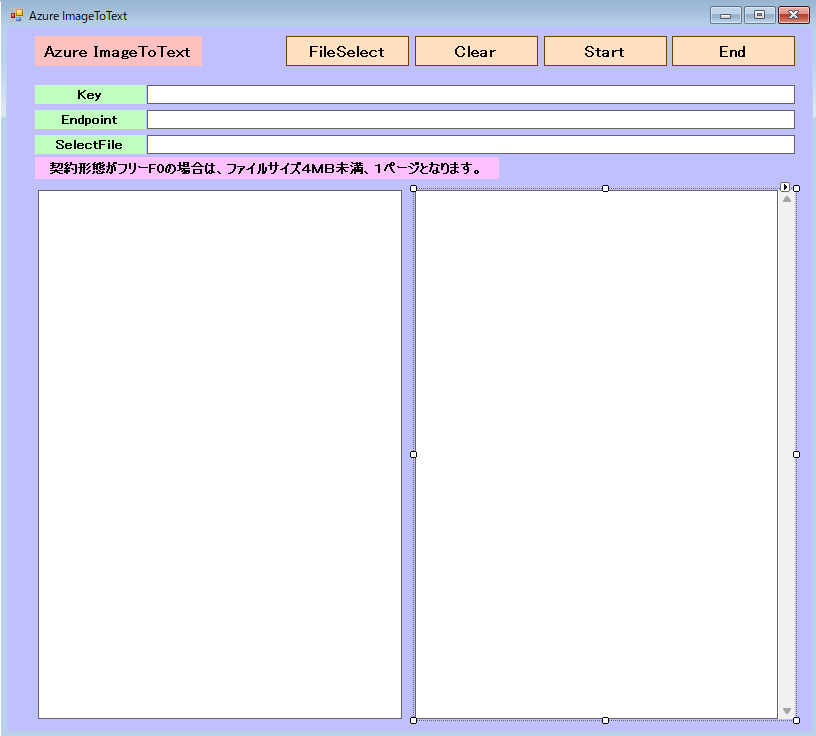
Task: Select the SelectFile path text box
Action: 470,145
